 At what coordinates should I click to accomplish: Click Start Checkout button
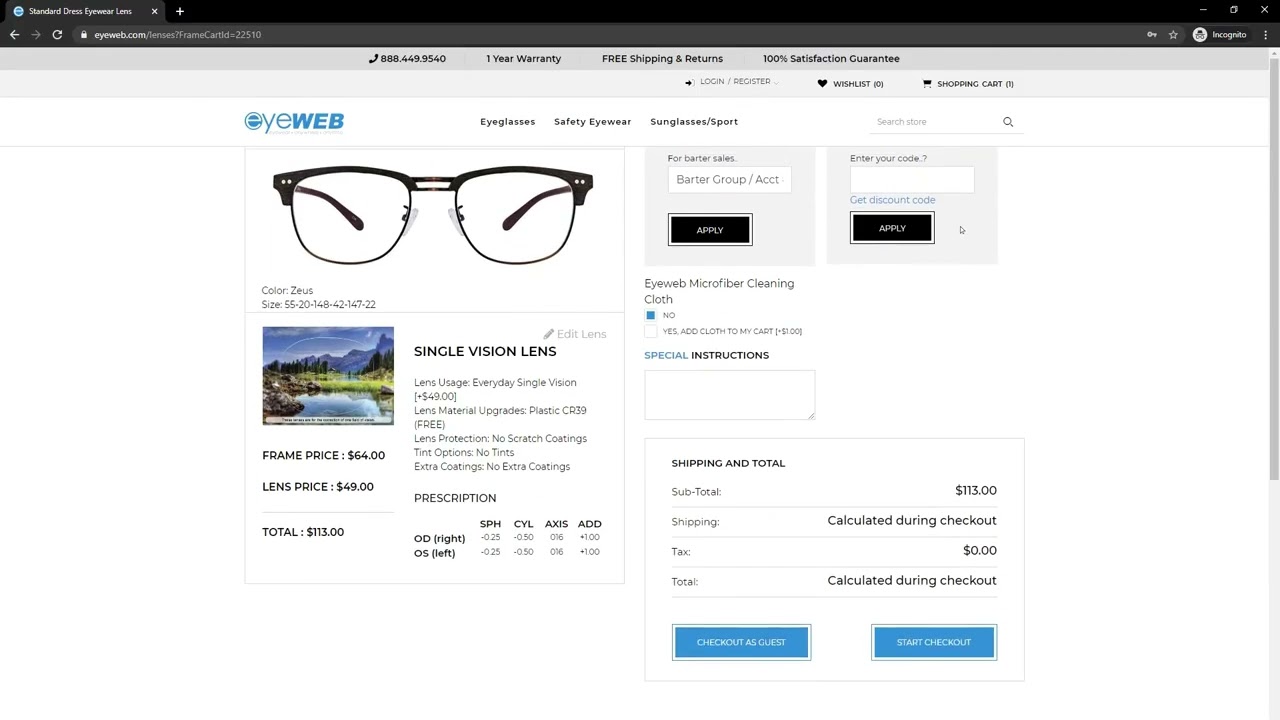coord(934,642)
